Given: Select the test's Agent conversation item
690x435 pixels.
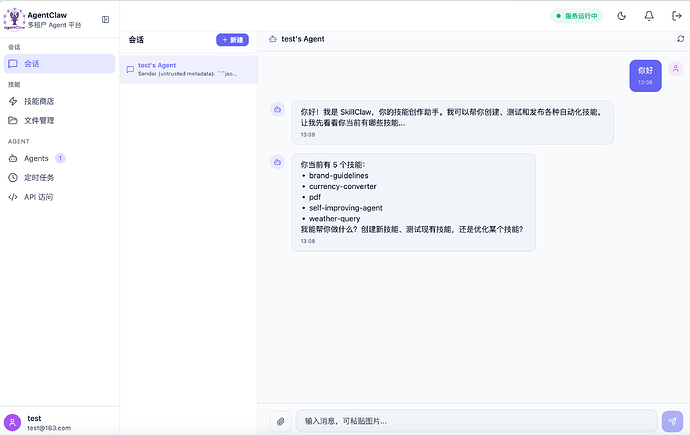Looking at the screenshot, I should click(x=188, y=69).
